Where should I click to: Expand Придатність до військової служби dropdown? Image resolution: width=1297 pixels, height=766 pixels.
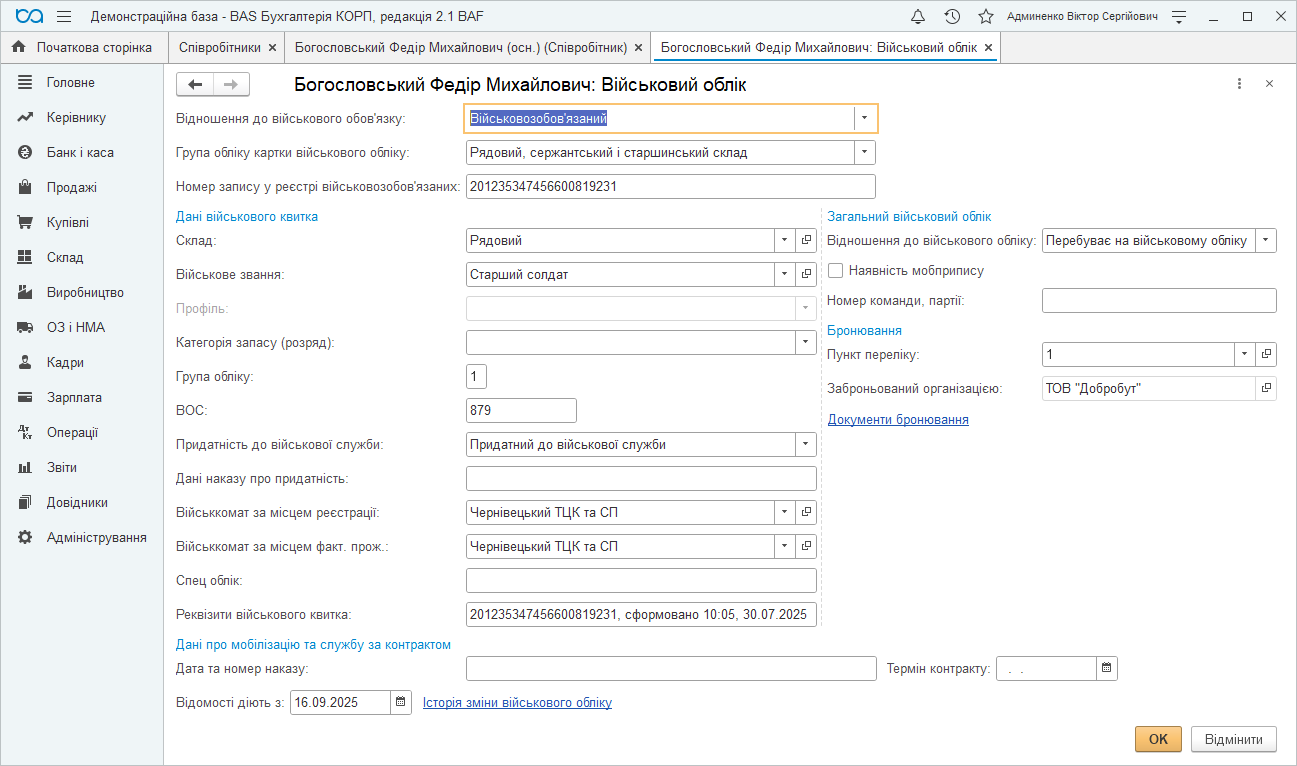point(806,444)
